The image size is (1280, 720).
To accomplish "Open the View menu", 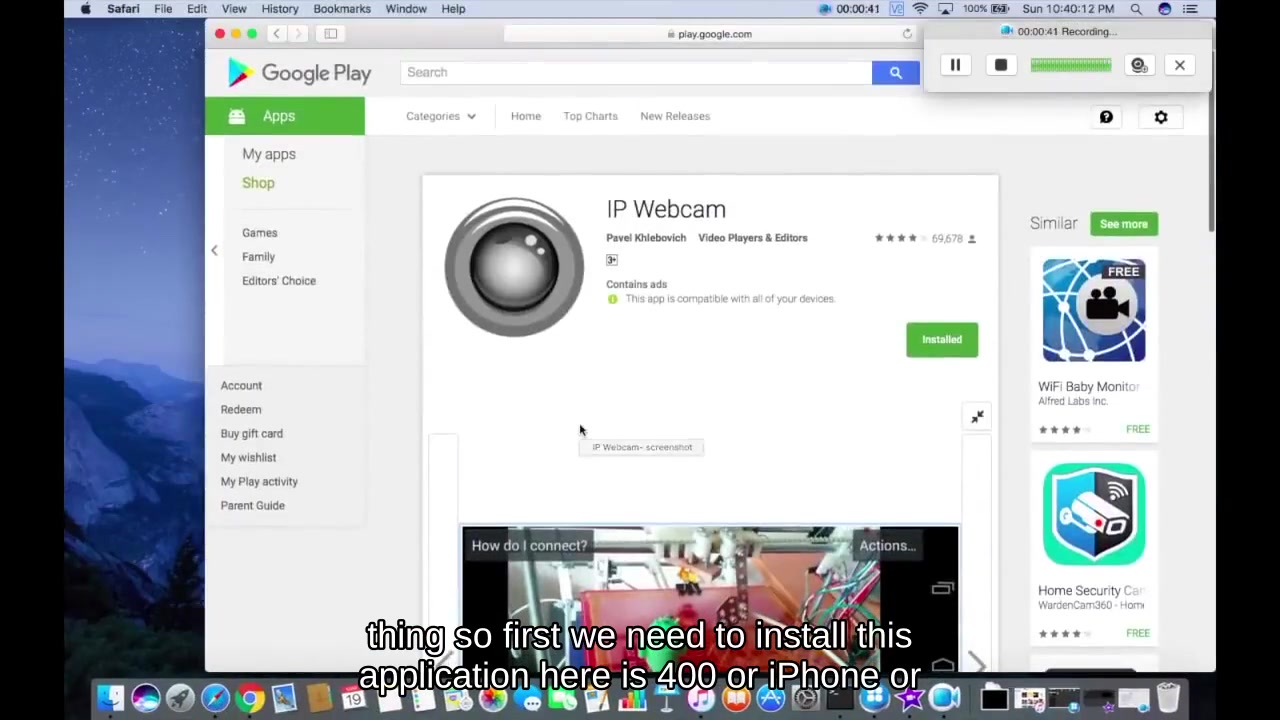I will tap(234, 9).
